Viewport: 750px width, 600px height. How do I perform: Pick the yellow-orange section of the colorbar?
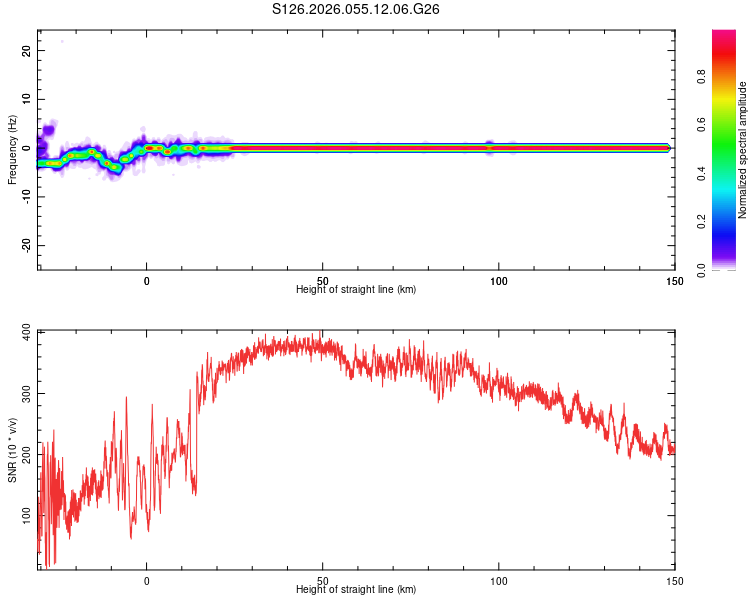(724, 95)
